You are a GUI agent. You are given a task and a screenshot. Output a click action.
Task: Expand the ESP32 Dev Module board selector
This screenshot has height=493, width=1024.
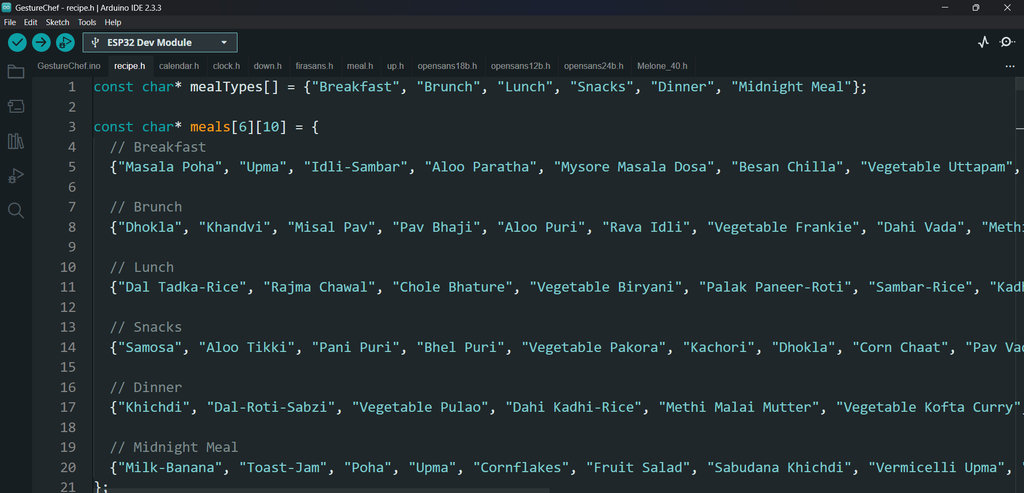pos(159,42)
